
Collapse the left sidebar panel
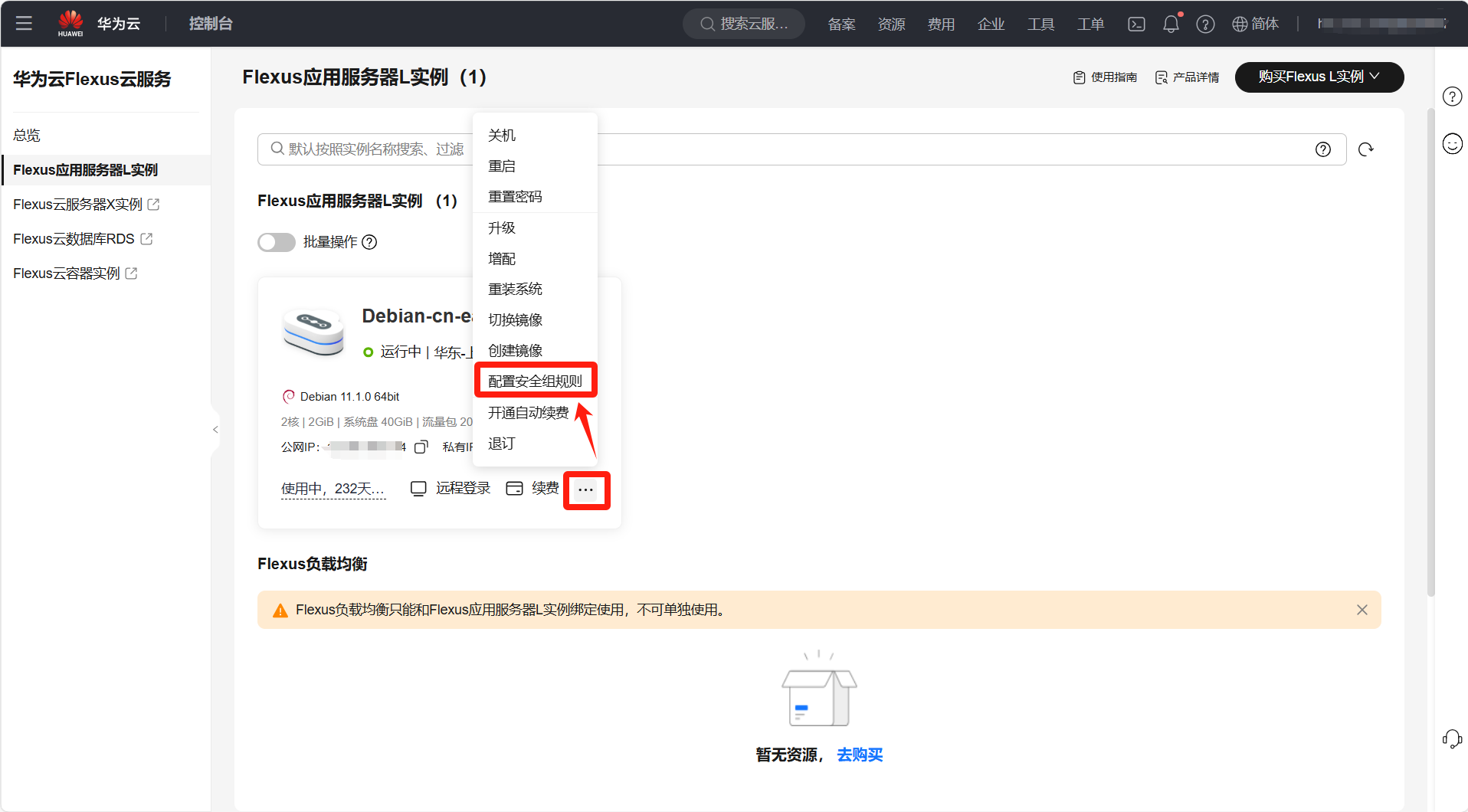pyautogui.click(x=215, y=430)
